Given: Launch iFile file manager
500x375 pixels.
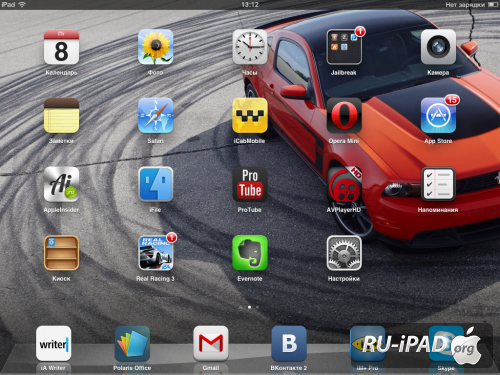Looking at the screenshot, I should (x=156, y=184).
